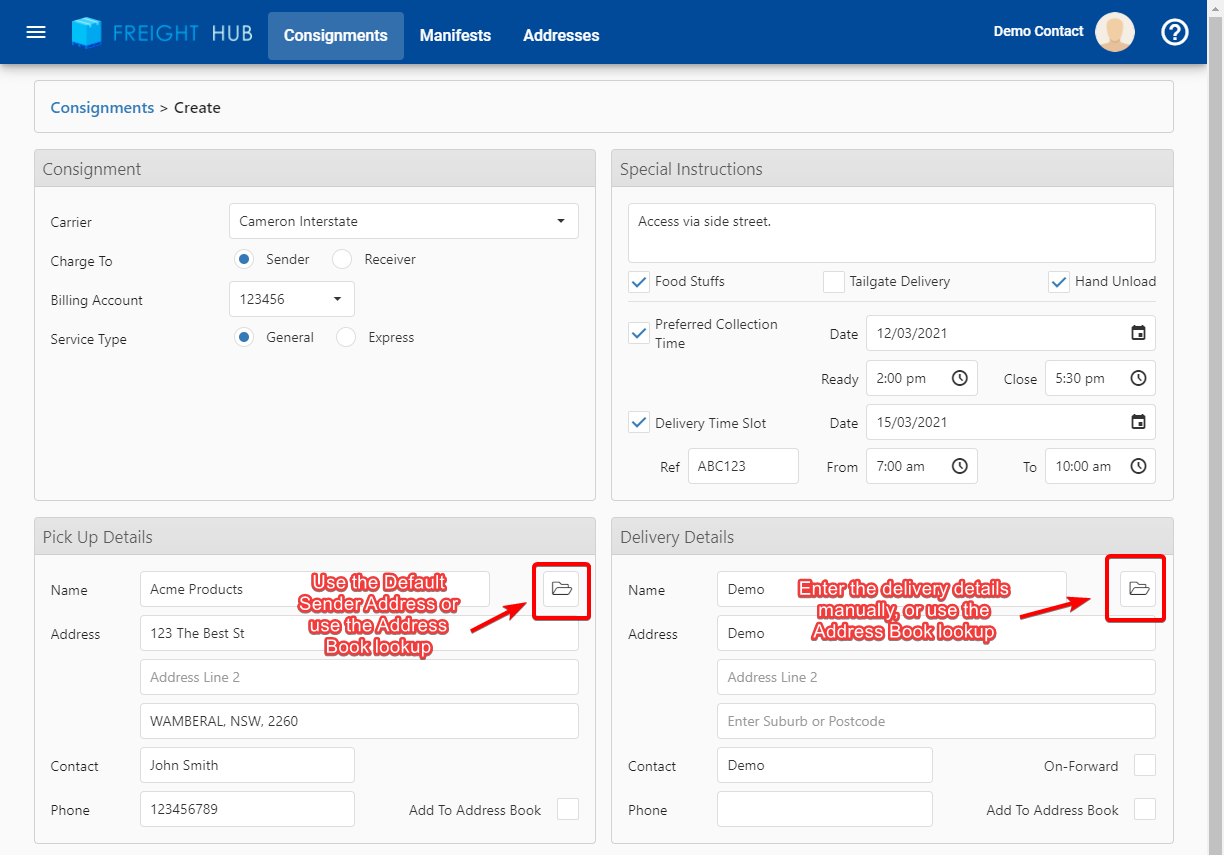
Task: Follow the Consignments breadcrumb link
Action: click(102, 107)
